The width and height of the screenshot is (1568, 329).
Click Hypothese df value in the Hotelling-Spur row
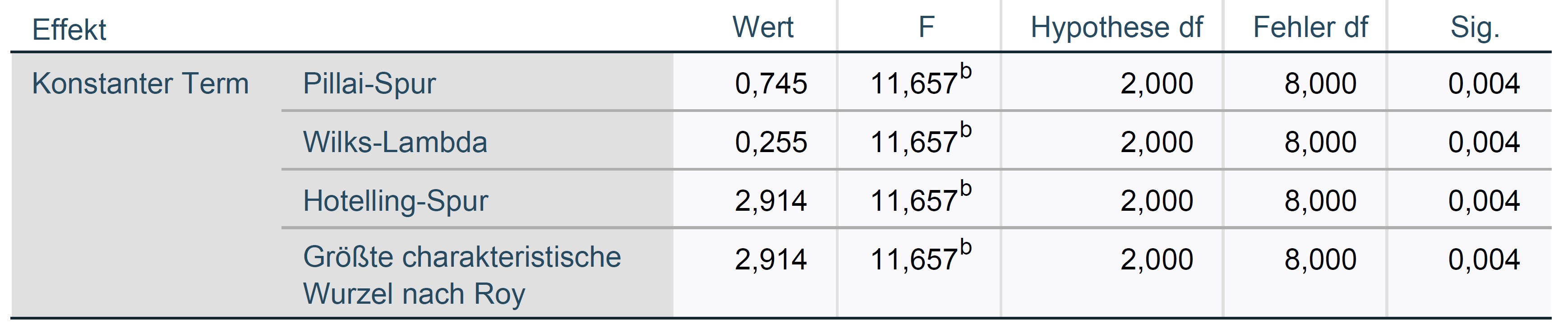(x=1157, y=200)
